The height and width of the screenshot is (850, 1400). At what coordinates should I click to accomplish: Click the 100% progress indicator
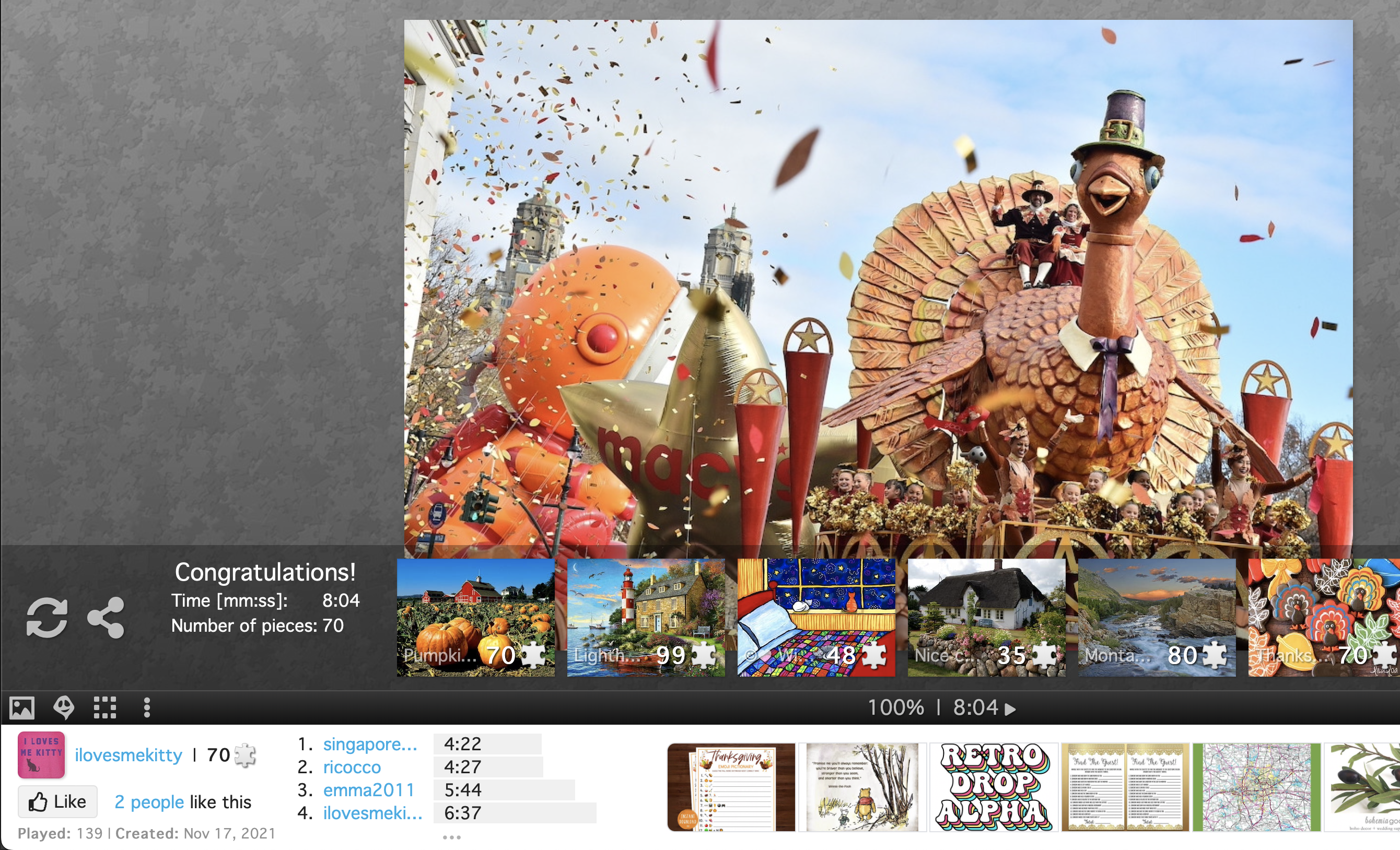896,707
